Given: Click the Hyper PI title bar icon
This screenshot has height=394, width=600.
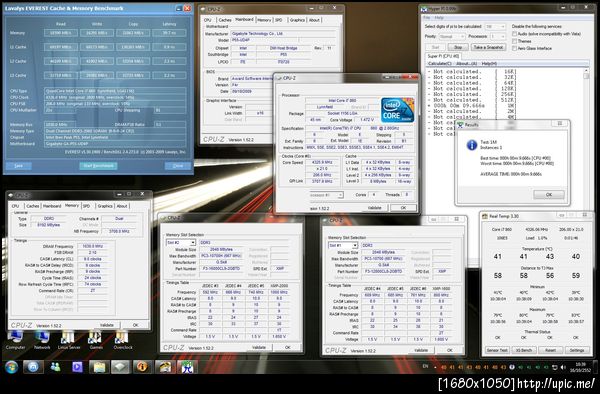Looking at the screenshot, I should pyautogui.click(x=424, y=9).
